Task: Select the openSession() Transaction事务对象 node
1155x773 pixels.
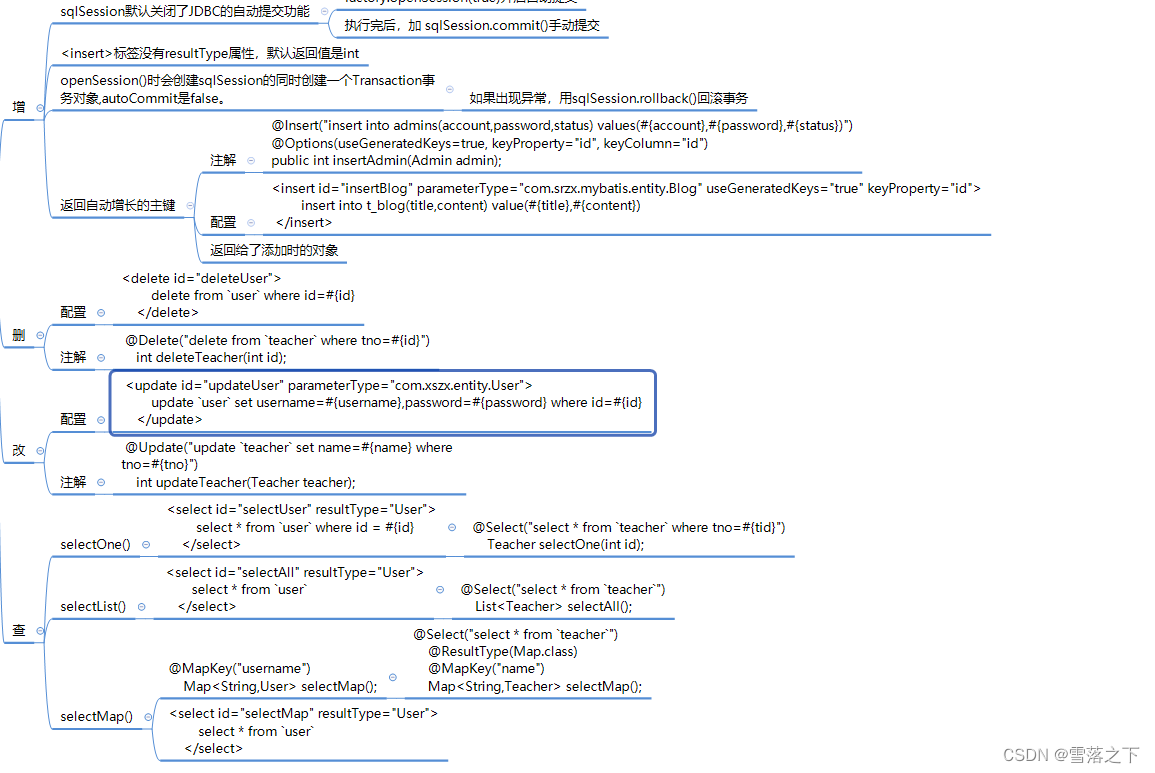Action: click(x=248, y=89)
